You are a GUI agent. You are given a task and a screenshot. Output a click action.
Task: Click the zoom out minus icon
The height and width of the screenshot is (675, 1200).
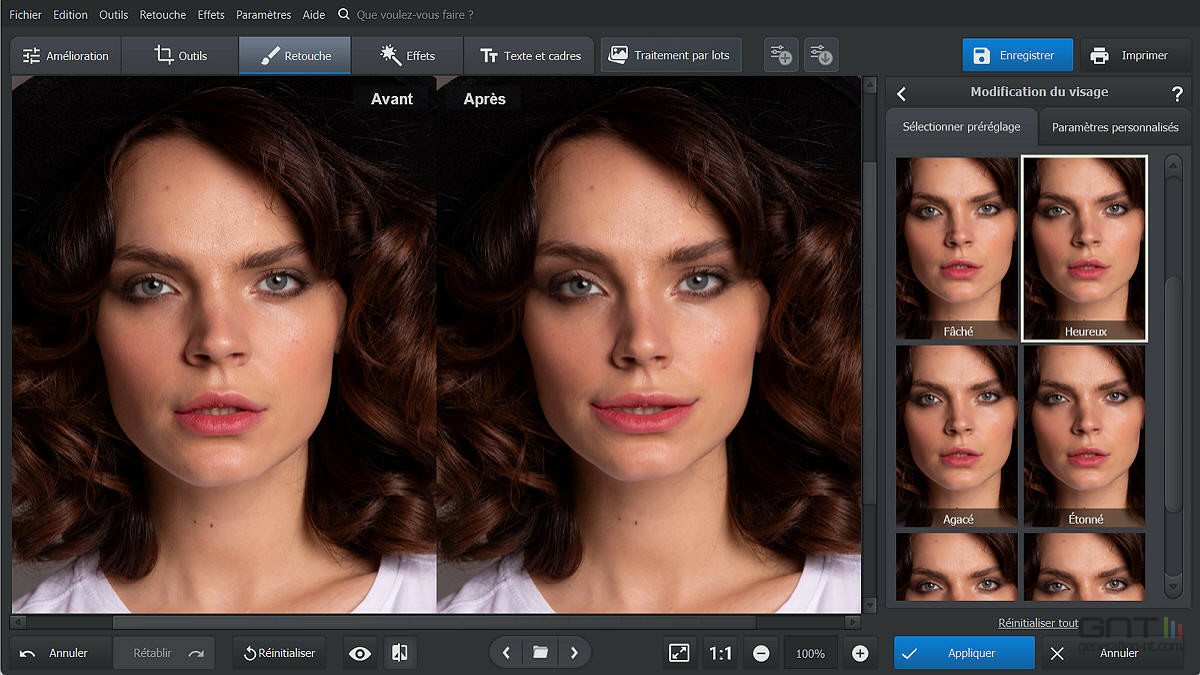[x=761, y=653]
